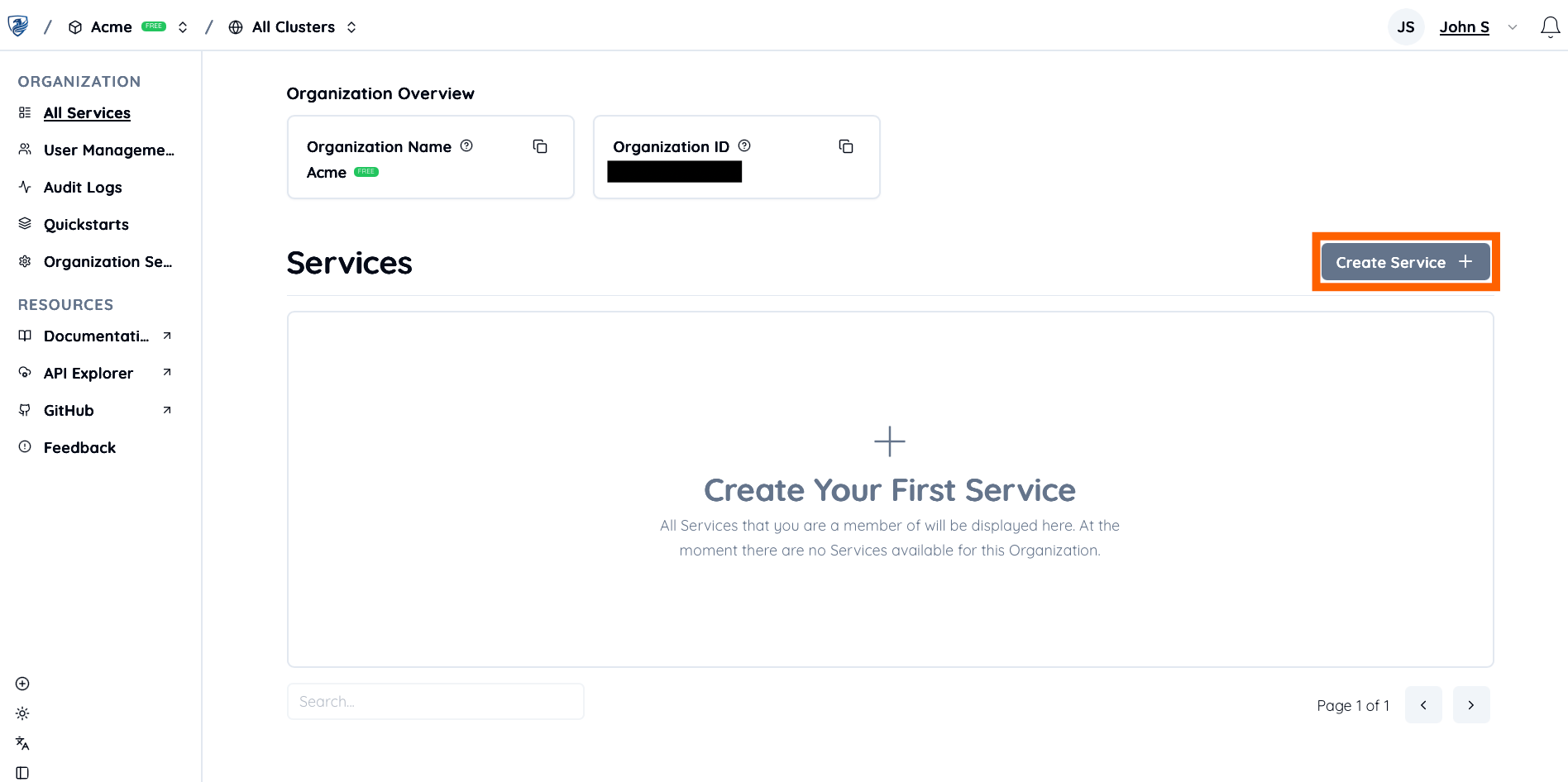Click the API Explorer cloud icon
The image size is (1568, 782).
[25, 373]
